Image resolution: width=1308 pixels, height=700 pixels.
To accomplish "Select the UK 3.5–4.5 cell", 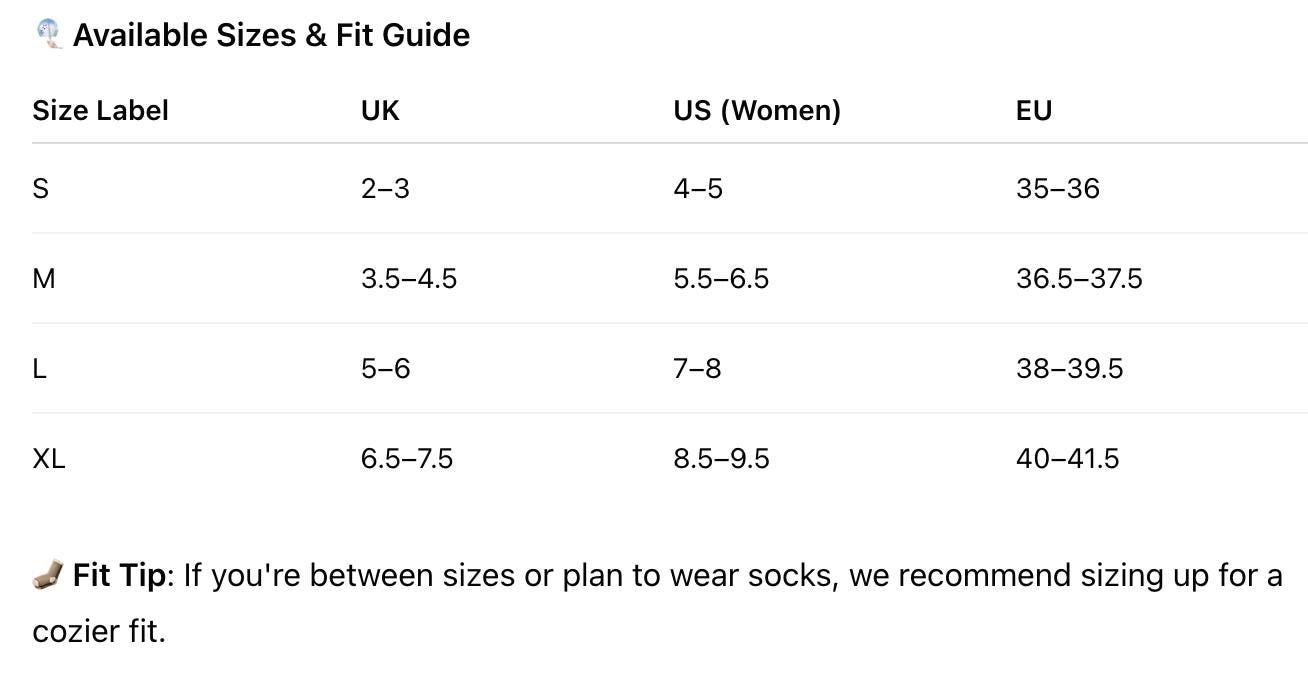I will [409, 278].
